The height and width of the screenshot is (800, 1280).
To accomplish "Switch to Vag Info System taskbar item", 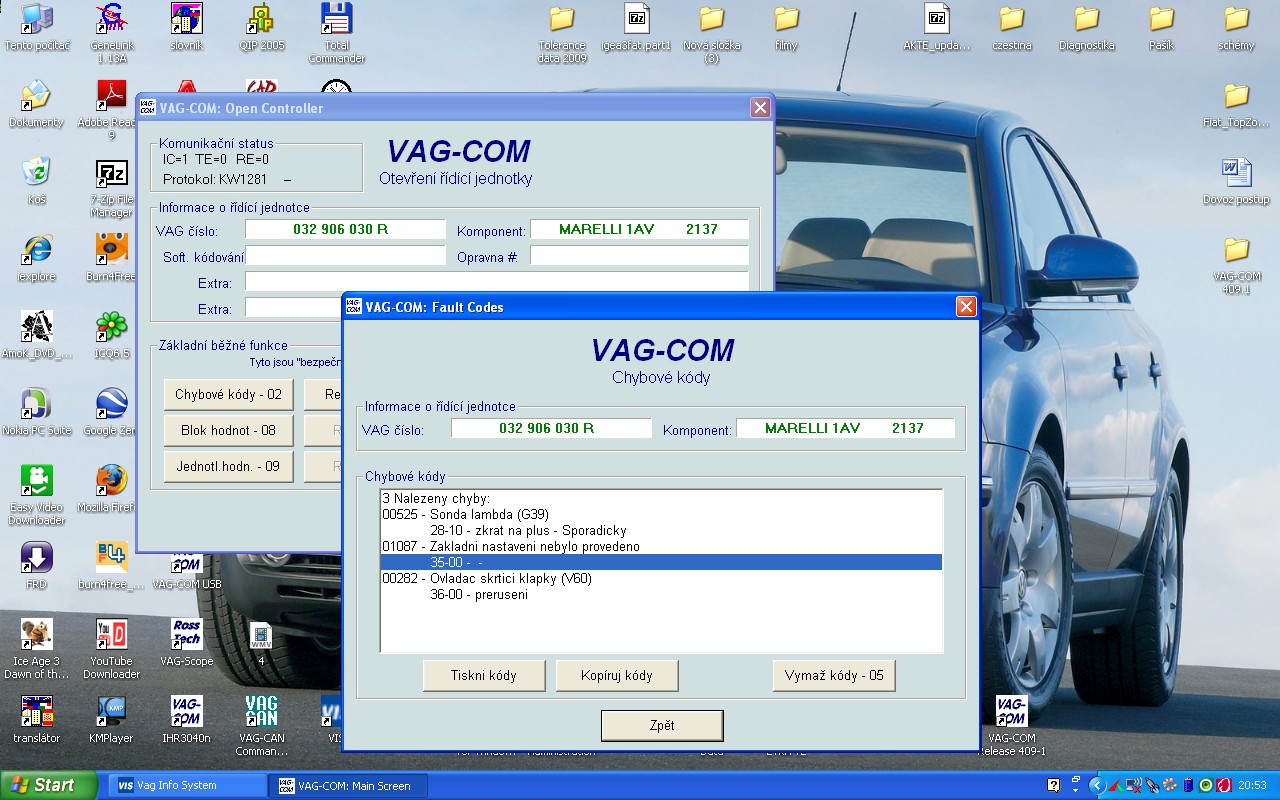I will pyautogui.click(x=187, y=786).
